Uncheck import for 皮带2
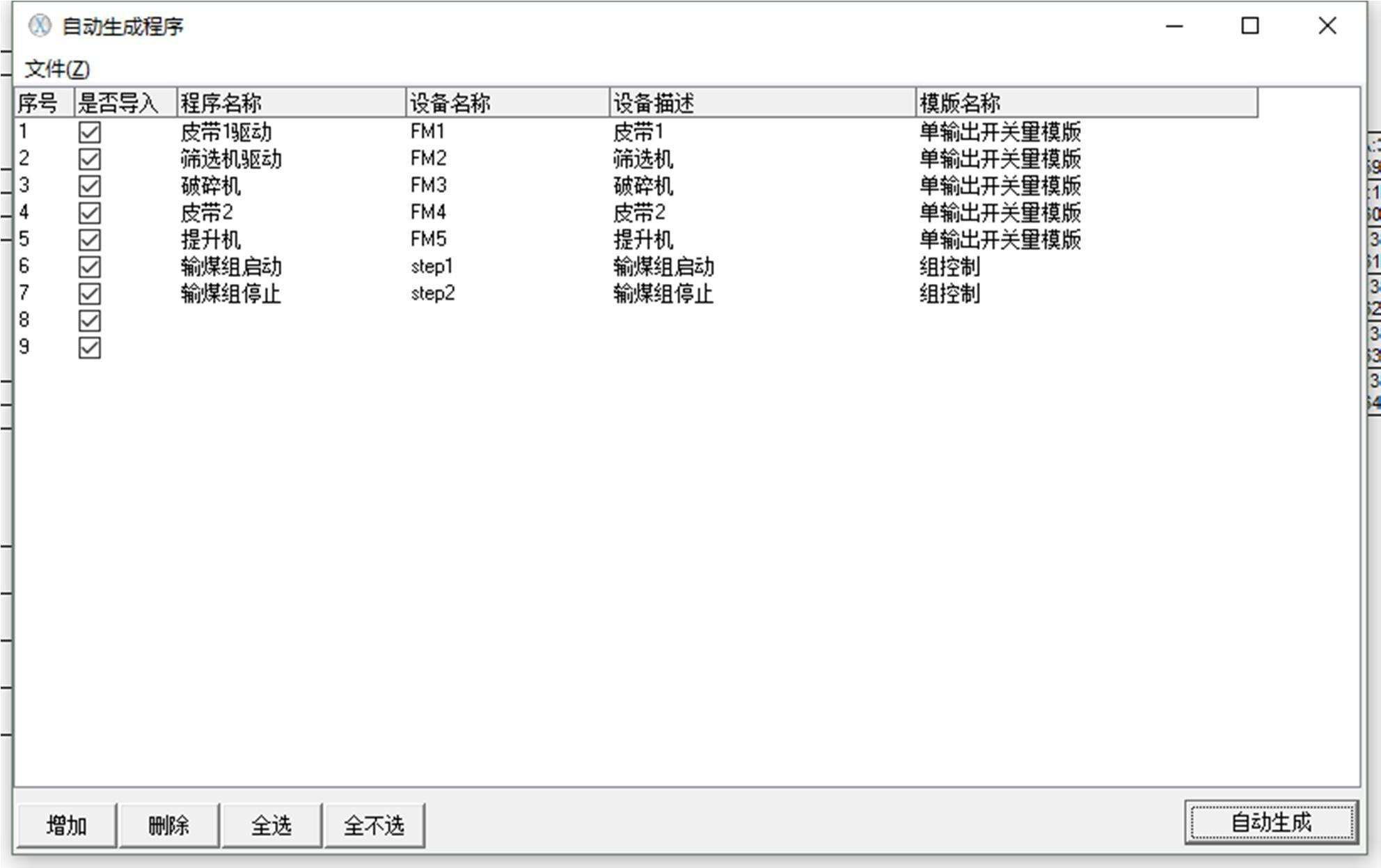 (90, 212)
